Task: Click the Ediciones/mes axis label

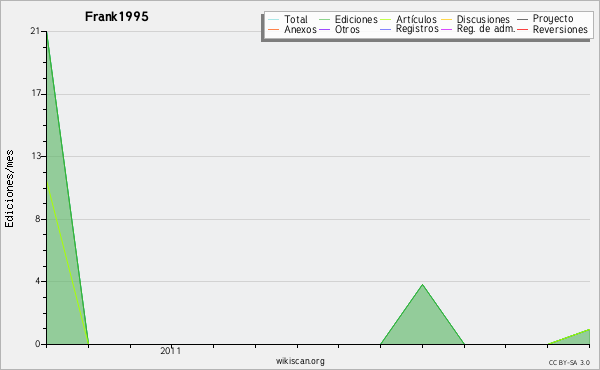Action: pyautogui.click(x=9, y=189)
